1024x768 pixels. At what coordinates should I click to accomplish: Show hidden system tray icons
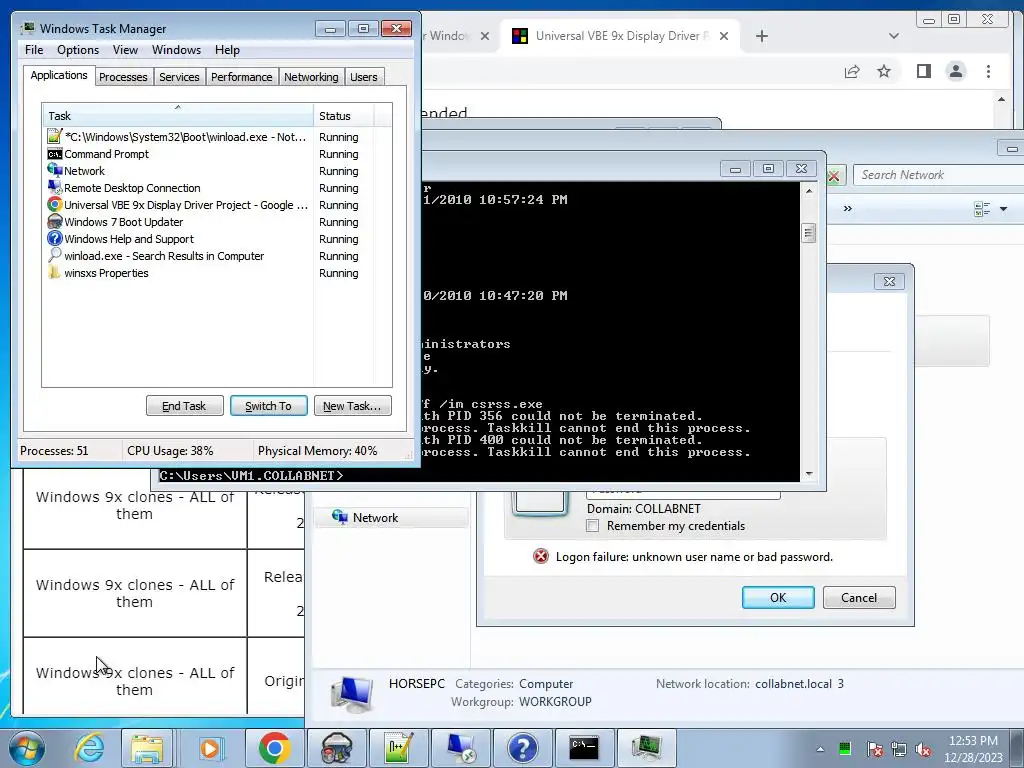click(820, 749)
